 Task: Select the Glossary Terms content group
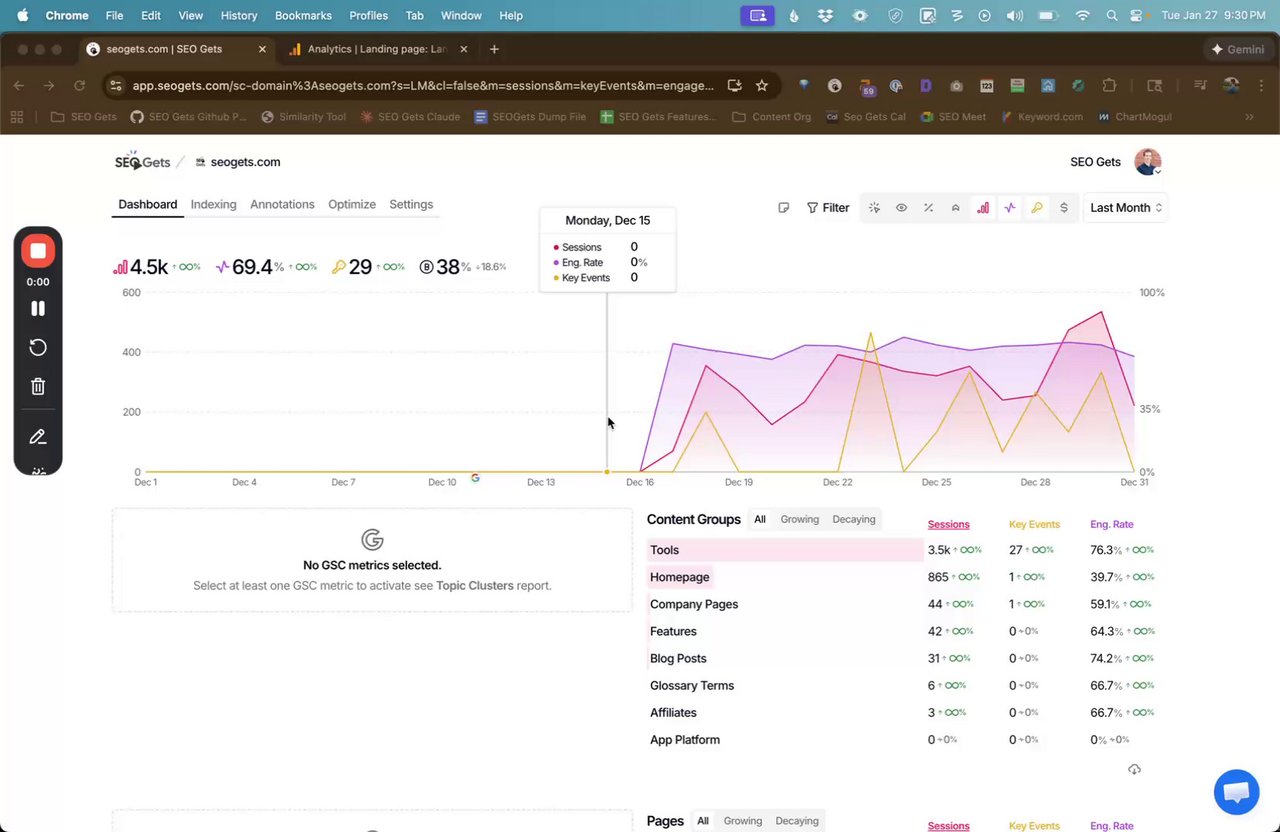coord(692,685)
